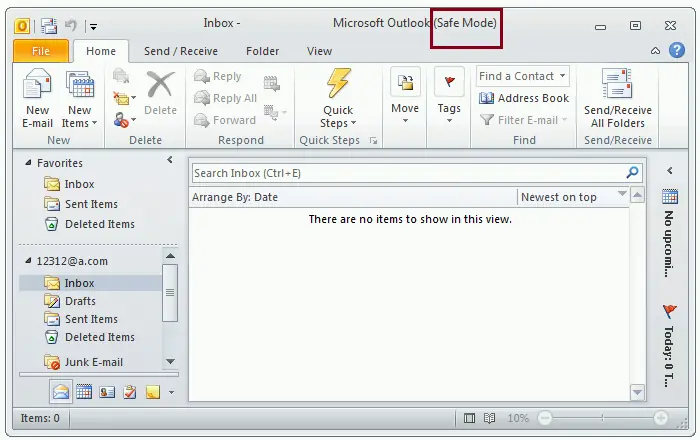This screenshot has width=700, height=440.
Task: Minimize the ribbon with caret button
Action: click(x=655, y=51)
